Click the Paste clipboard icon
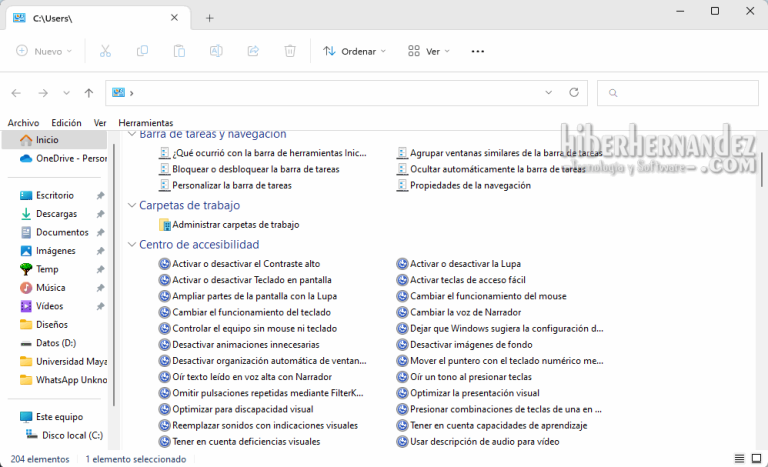768x467 pixels. pos(179,51)
